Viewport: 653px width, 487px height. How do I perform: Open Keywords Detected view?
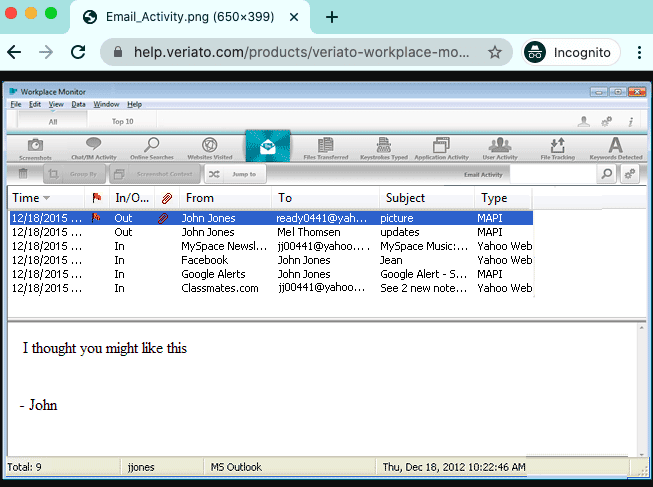click(616, 149)
